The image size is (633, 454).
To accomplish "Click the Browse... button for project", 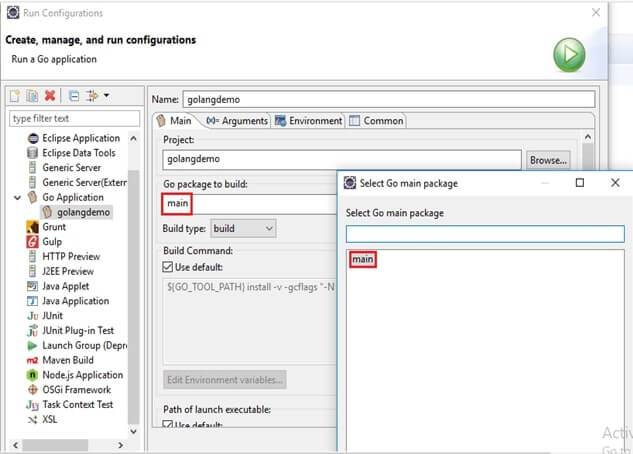I will [548, 160].
